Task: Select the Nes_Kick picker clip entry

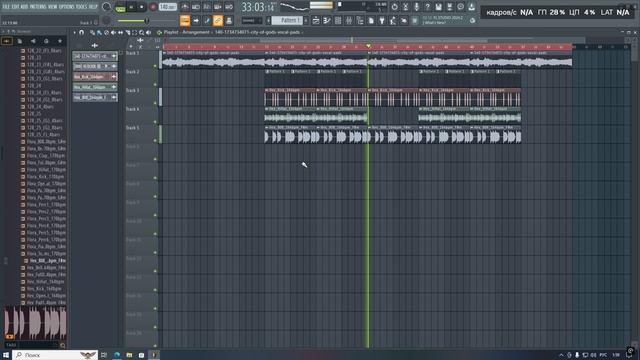Action: tap(95, 77)
